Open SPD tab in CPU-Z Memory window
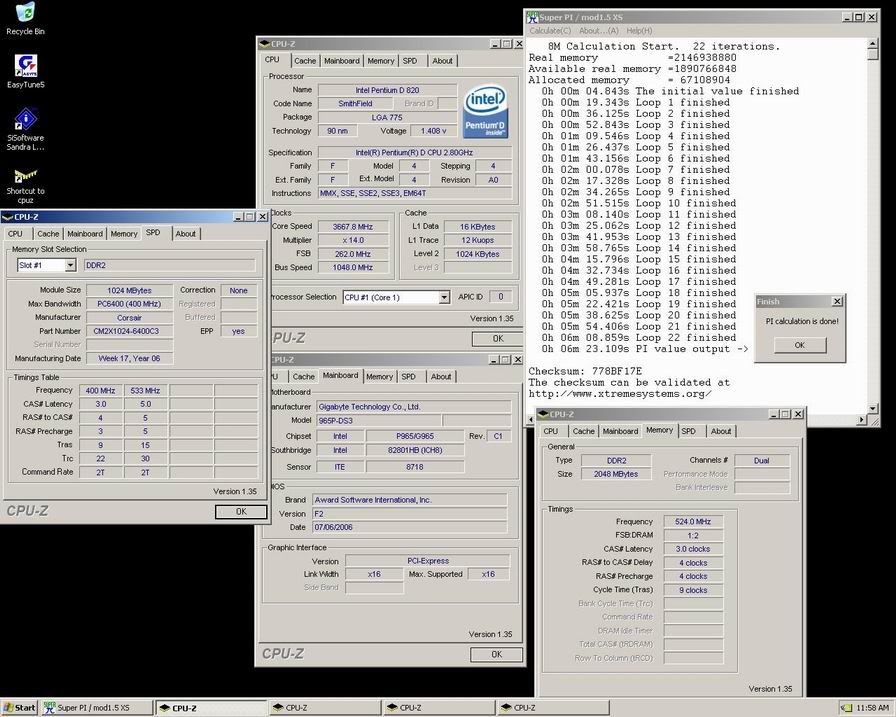This screenshot has width=896, height=717. click(689, 431)
